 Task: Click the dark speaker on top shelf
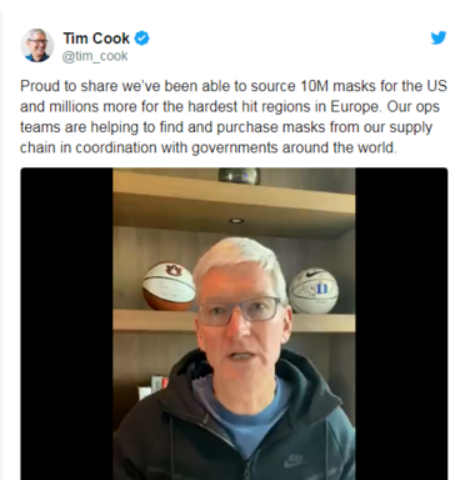click(239, 176)
